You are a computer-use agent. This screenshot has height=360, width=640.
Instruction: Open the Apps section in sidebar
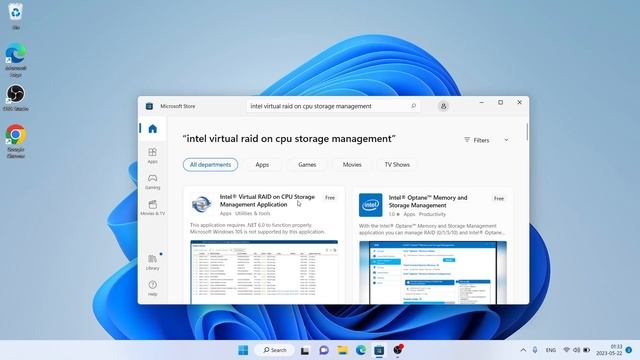pos(153,156)
